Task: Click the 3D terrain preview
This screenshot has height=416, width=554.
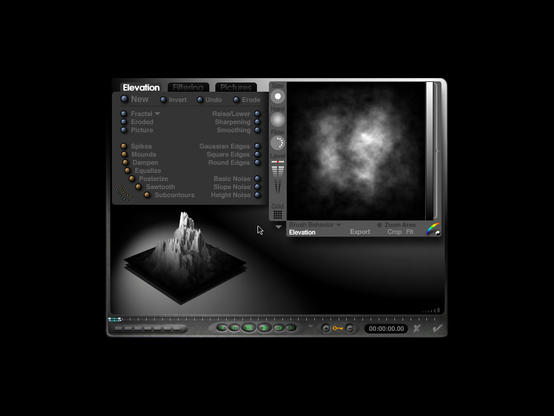Action: (x=185, y=258)
